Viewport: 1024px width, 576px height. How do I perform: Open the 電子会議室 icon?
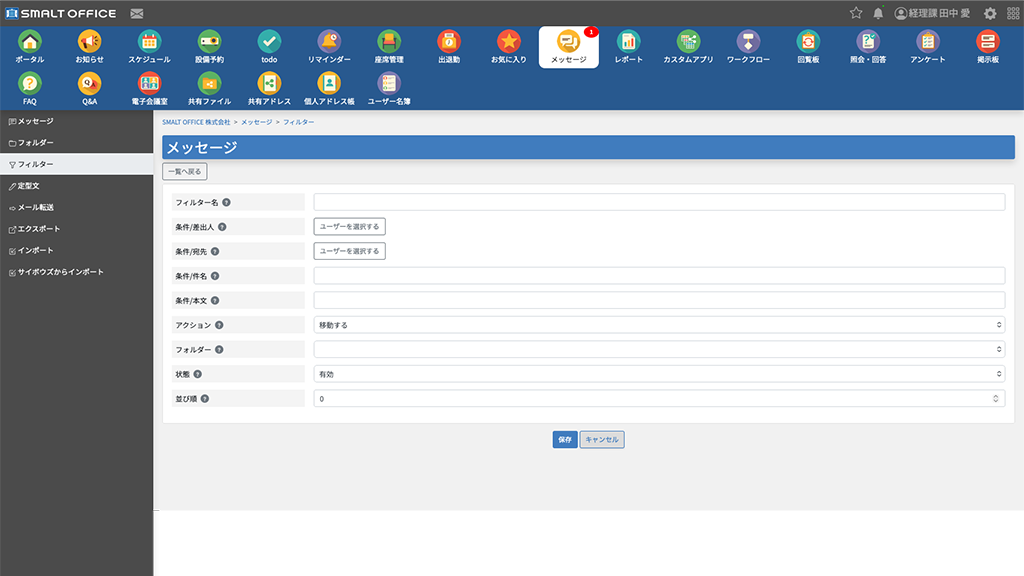[149, 84]
